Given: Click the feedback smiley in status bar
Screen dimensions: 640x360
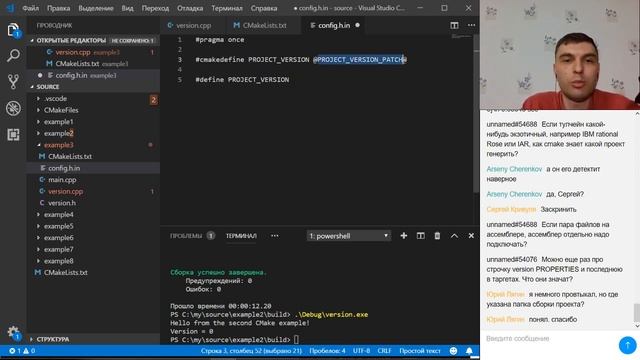Looking at the screenshot, I should click(x=453, y=351).
